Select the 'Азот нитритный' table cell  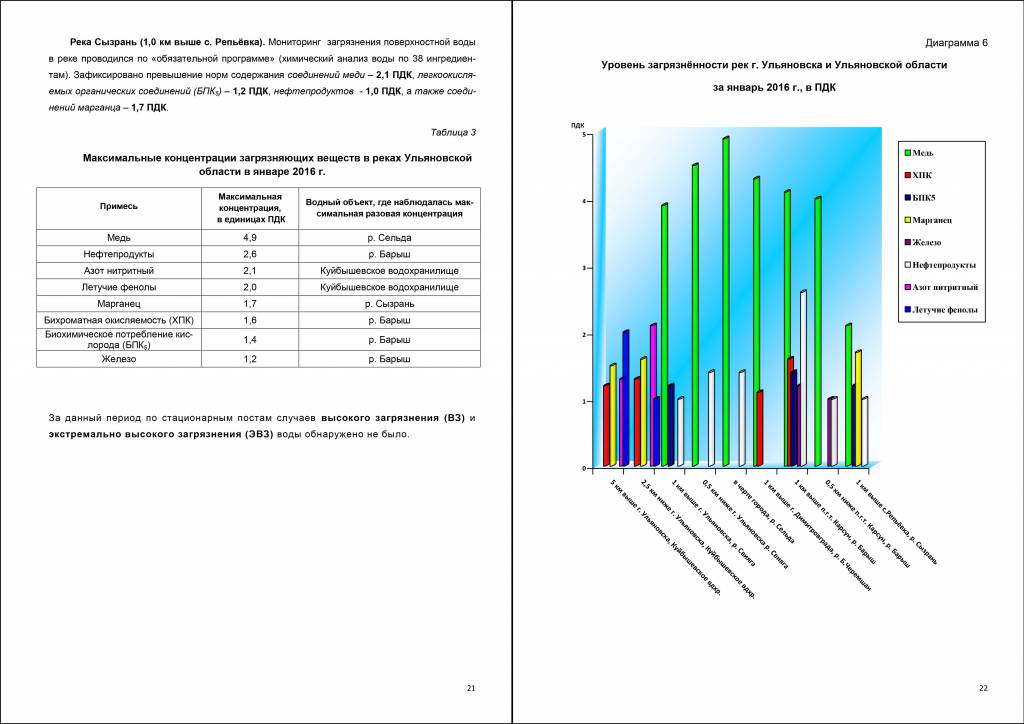[119, 270]
